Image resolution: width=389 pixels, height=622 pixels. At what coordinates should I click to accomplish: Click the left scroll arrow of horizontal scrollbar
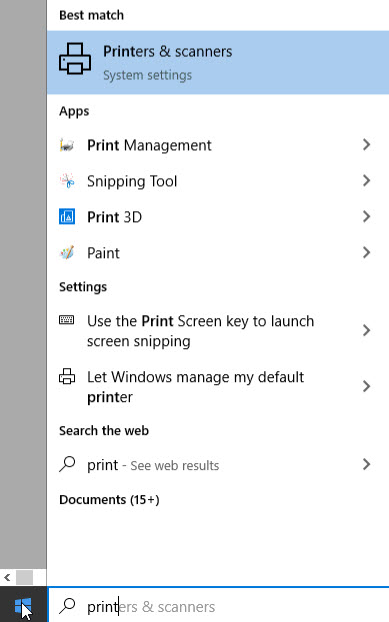pos(7,577)
